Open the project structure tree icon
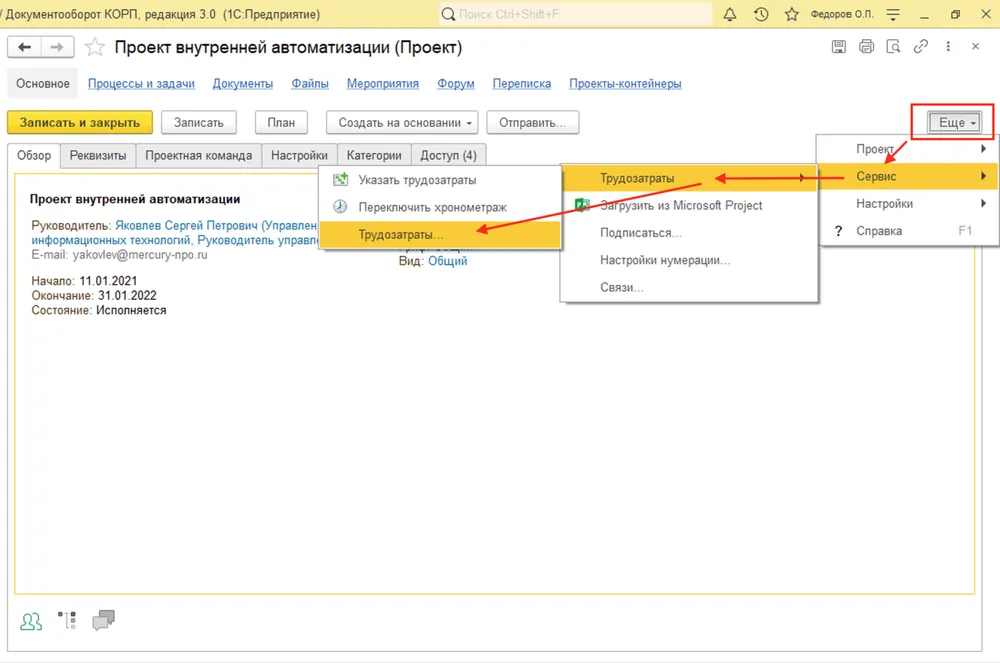Image resolution: width=1000 pixels, height=663 pixels. (x=67, y=620)
